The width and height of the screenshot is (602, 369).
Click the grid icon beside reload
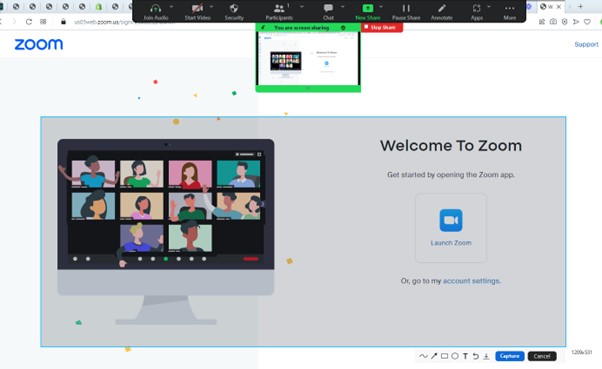(x=43, y=22)
